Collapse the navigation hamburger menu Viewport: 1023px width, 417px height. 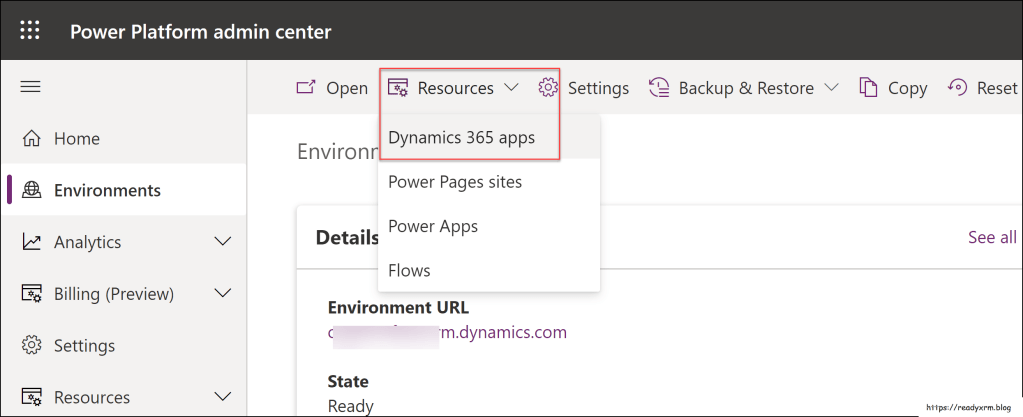click(x=31, y=87)
